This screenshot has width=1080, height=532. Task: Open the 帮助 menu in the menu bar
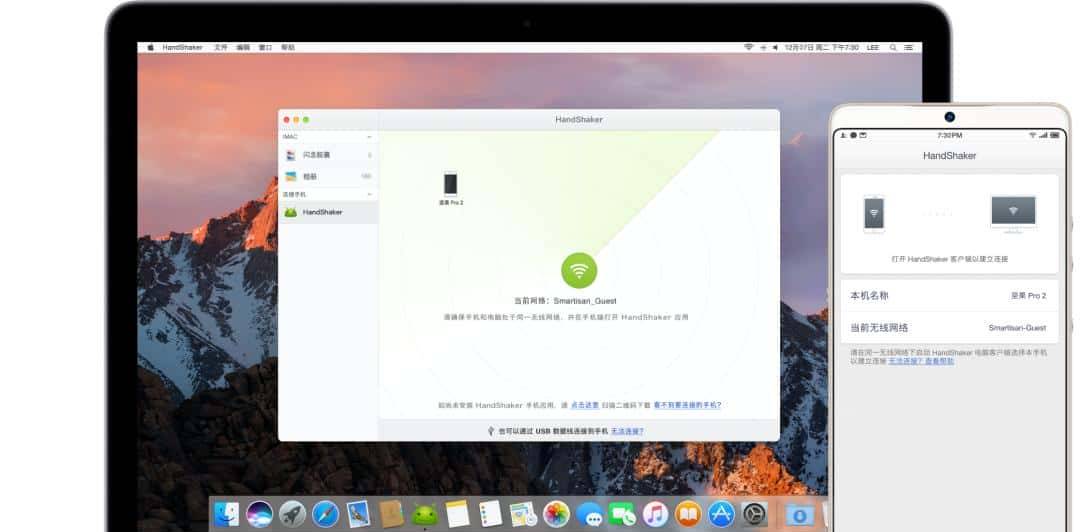pyautogui.click(x=288, y=48)
